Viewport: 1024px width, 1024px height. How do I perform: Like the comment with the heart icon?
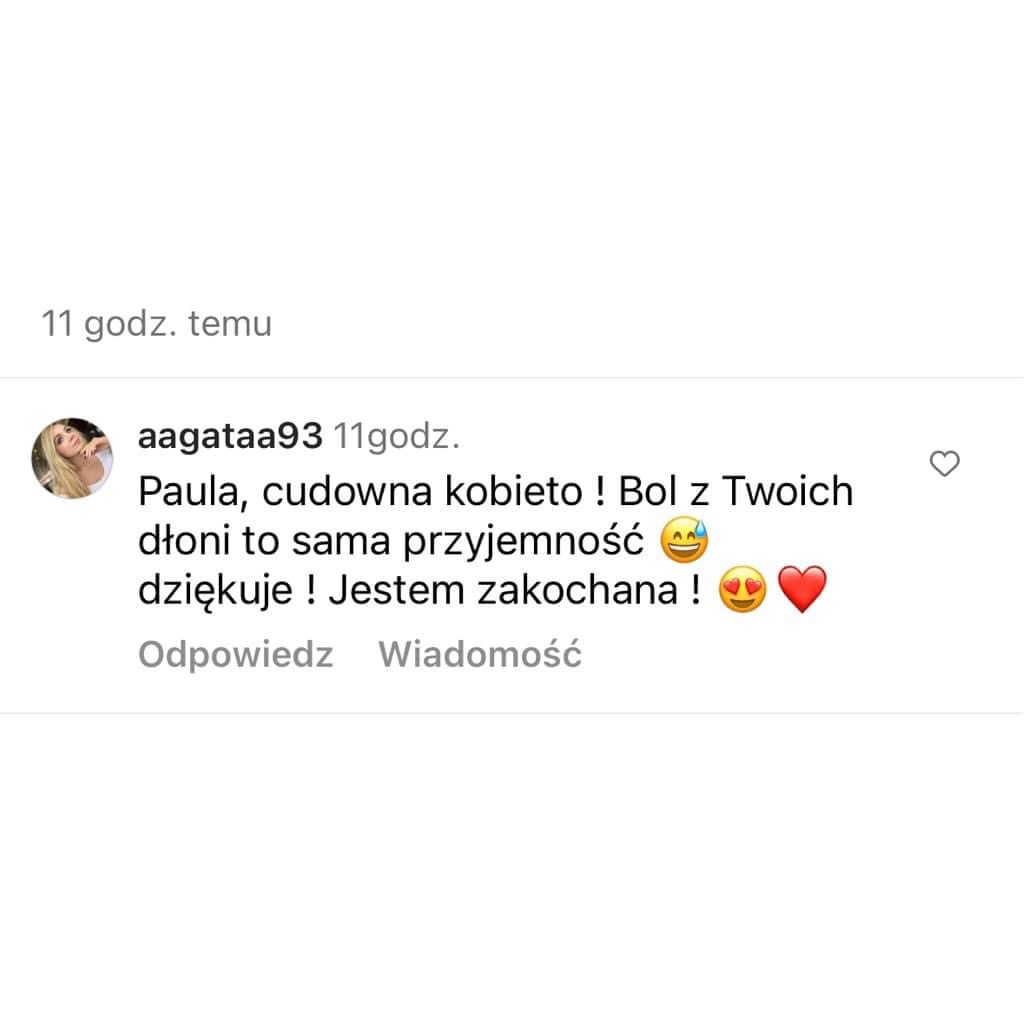pyautogui.click(x=944, y=464)
